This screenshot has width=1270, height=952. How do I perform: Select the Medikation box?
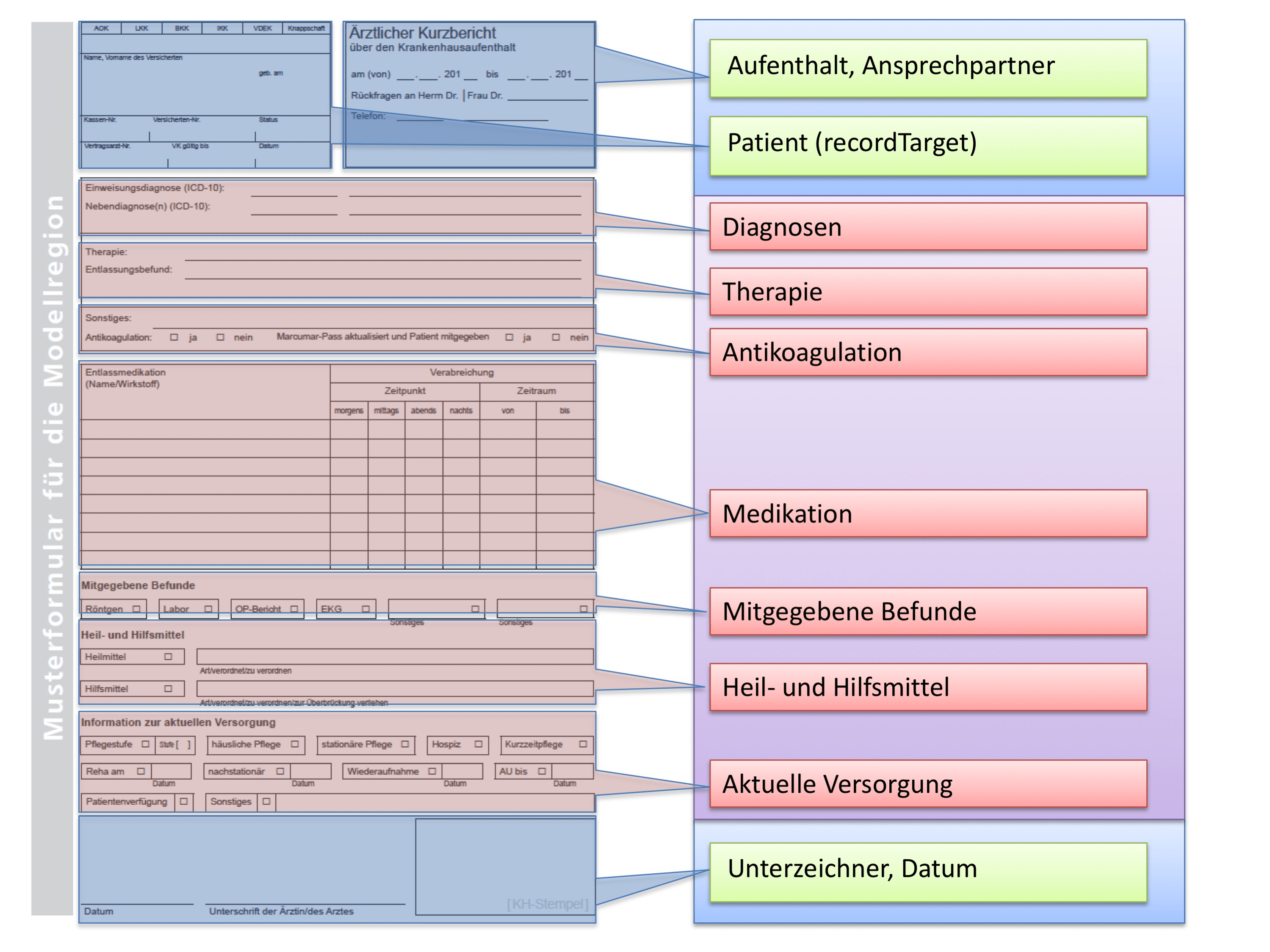coord(928,513)
